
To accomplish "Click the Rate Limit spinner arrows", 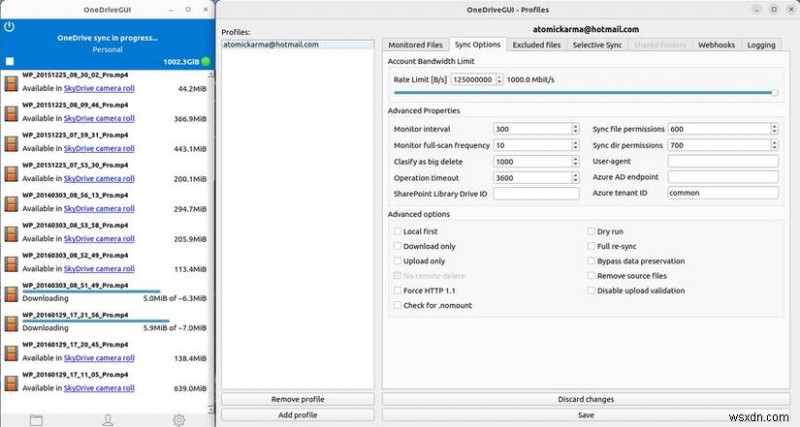I will [499, 80].
